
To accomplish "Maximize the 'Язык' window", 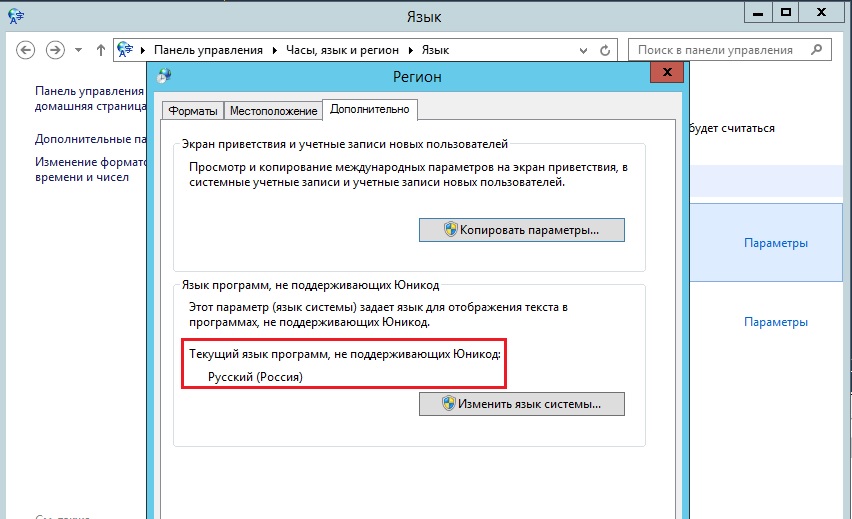I will pyautogui.click(x=786, y=13).
